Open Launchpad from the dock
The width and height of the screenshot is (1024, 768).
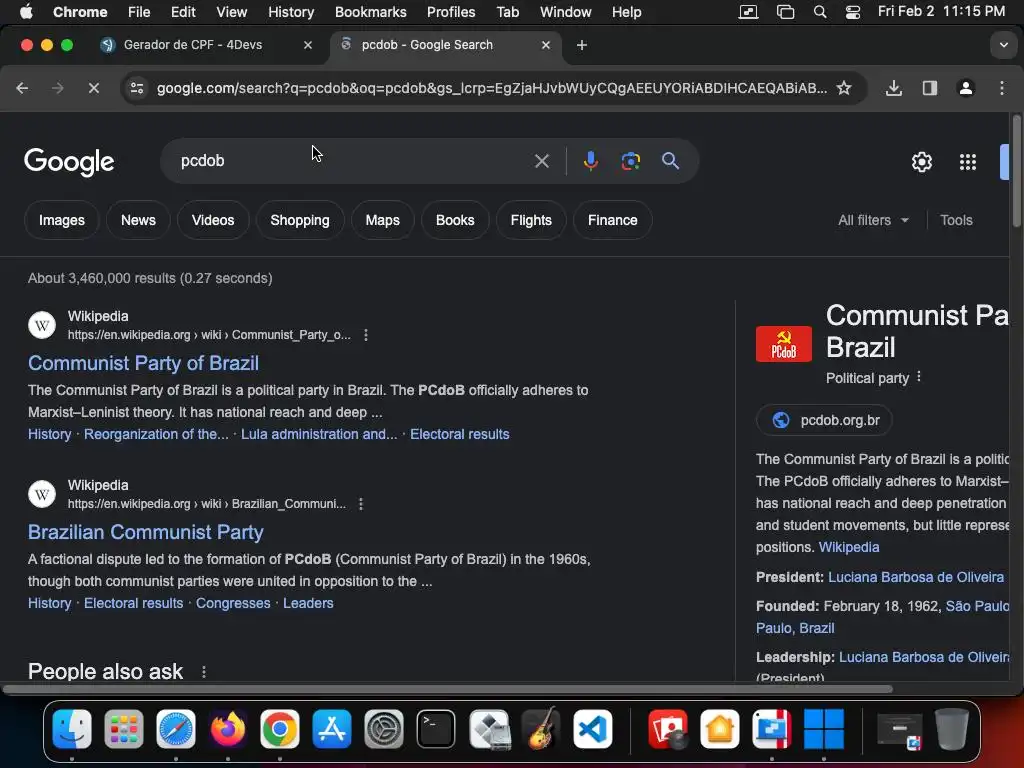(123, 728)
